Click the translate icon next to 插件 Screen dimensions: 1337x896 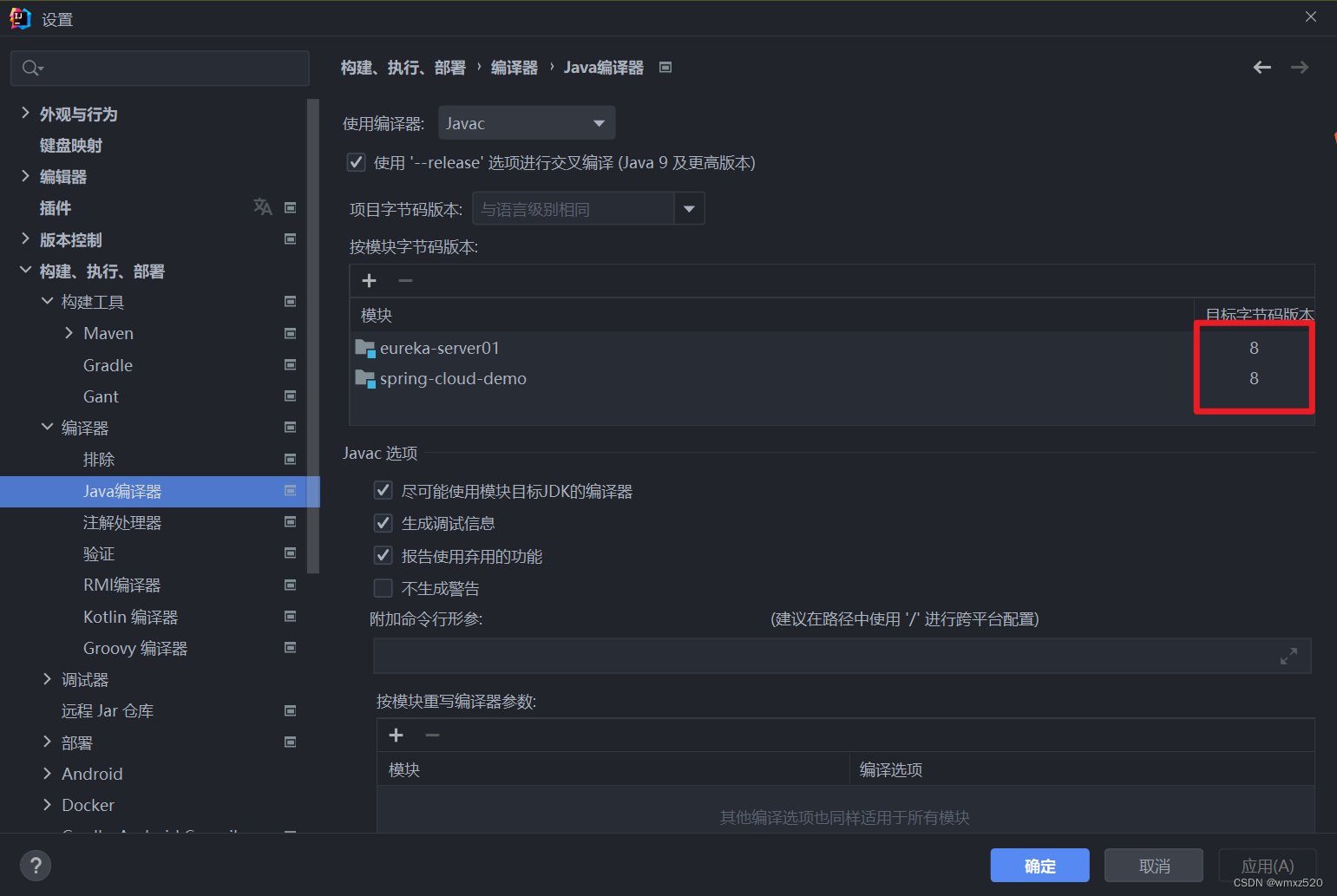point(263,207)
